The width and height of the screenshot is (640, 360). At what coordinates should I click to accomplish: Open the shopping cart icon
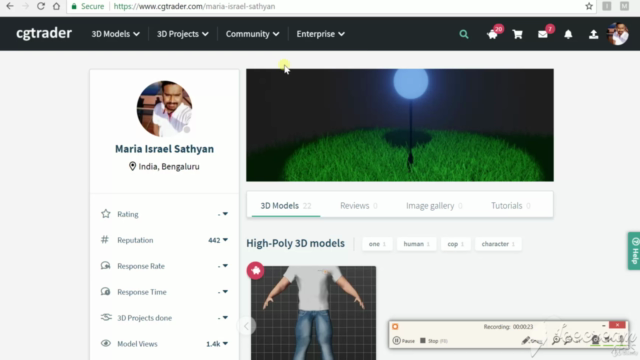tap(518, 34)
